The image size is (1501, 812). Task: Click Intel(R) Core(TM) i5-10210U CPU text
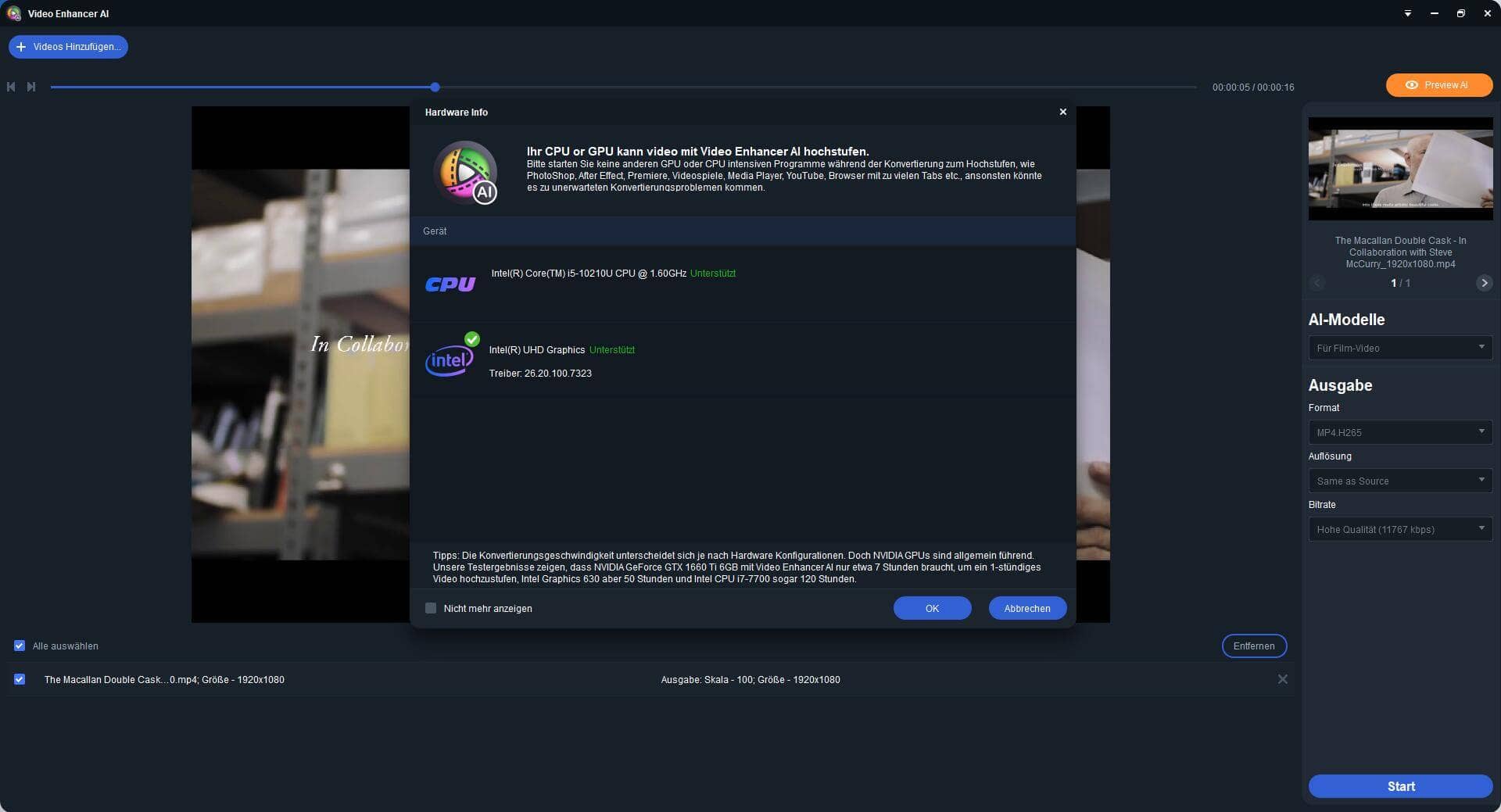pos(589,274)
